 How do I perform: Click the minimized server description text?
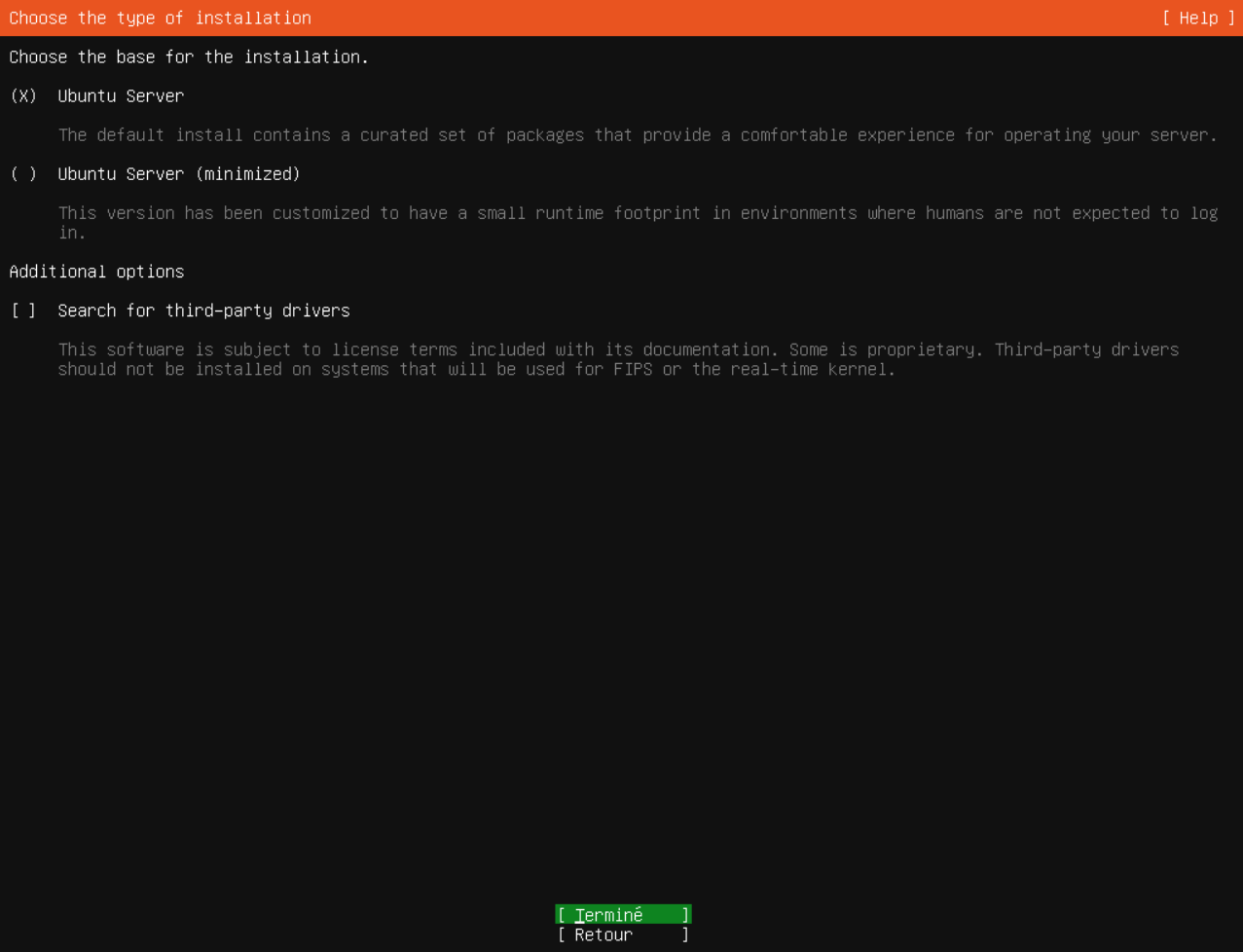(x=487, y=212)
